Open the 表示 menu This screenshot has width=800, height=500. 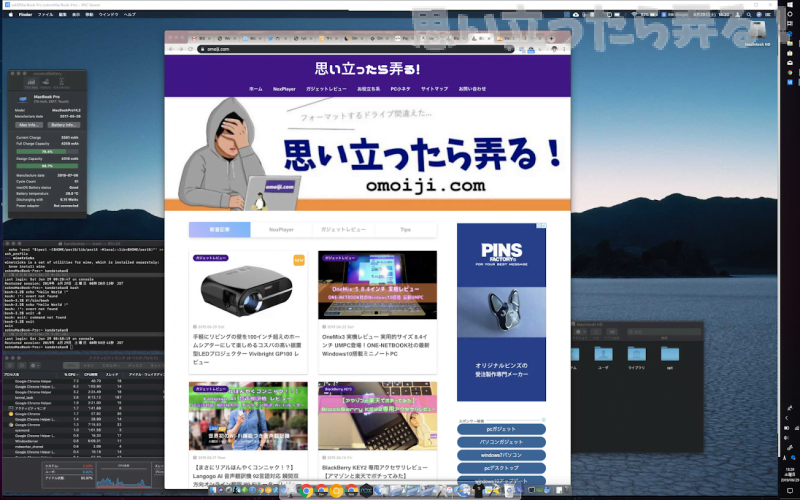tap(76, 14)
